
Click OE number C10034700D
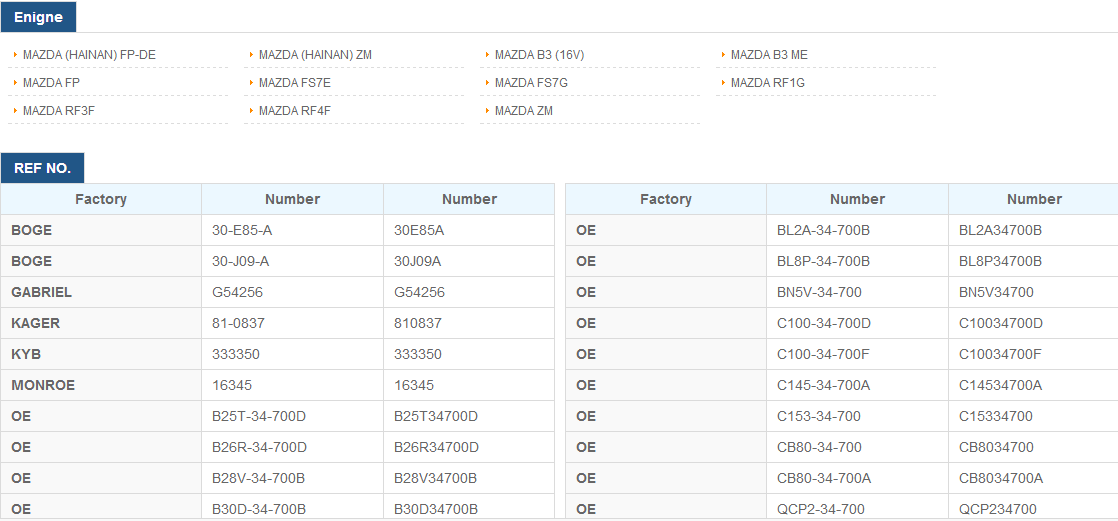click(x=1001, y=323)
